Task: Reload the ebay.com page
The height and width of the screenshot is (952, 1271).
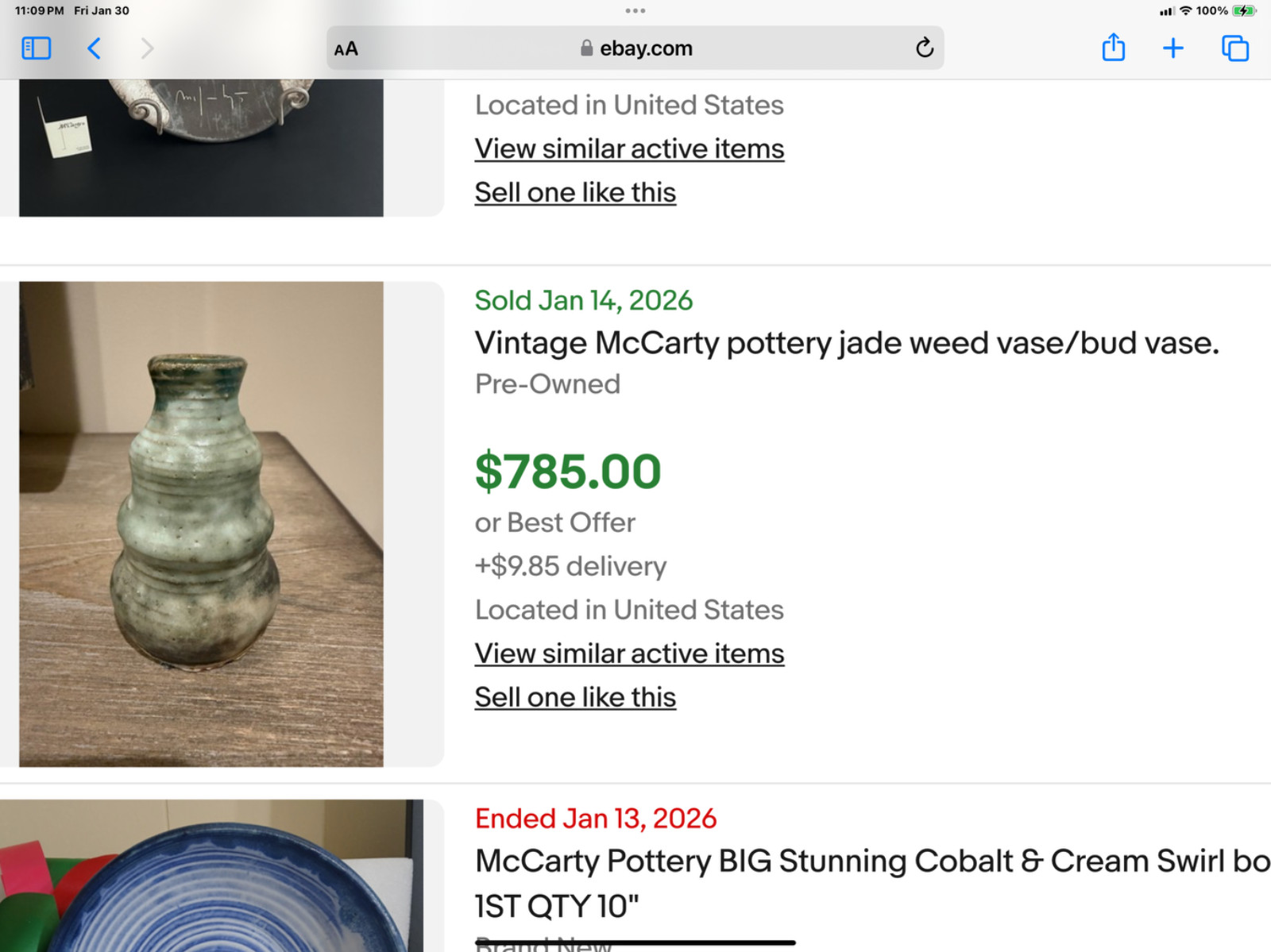Action: 924,48
